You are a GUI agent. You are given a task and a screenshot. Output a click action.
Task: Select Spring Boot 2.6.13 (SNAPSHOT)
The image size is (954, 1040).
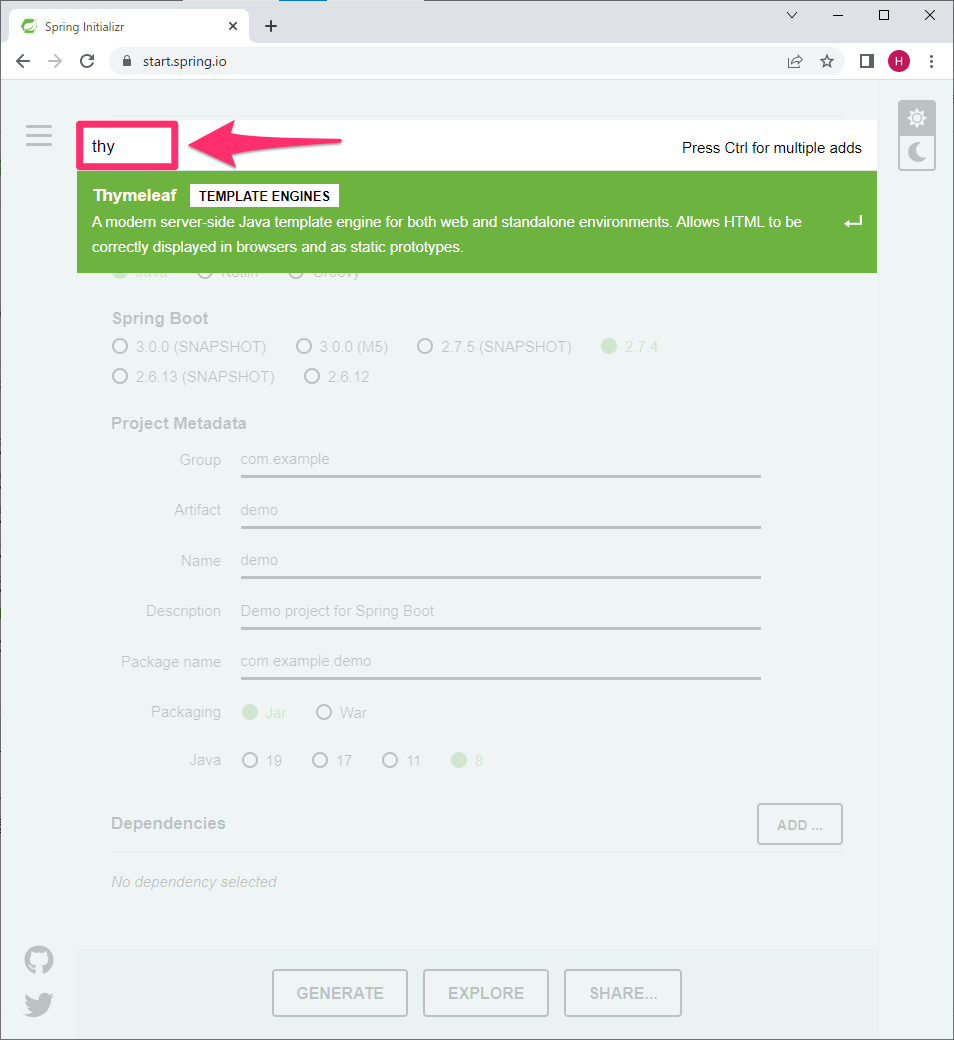(193, 377)
